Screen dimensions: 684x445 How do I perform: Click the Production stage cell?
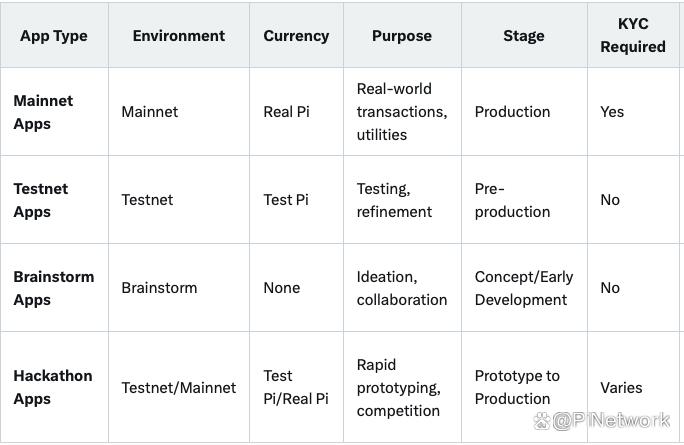pos(512,112)
